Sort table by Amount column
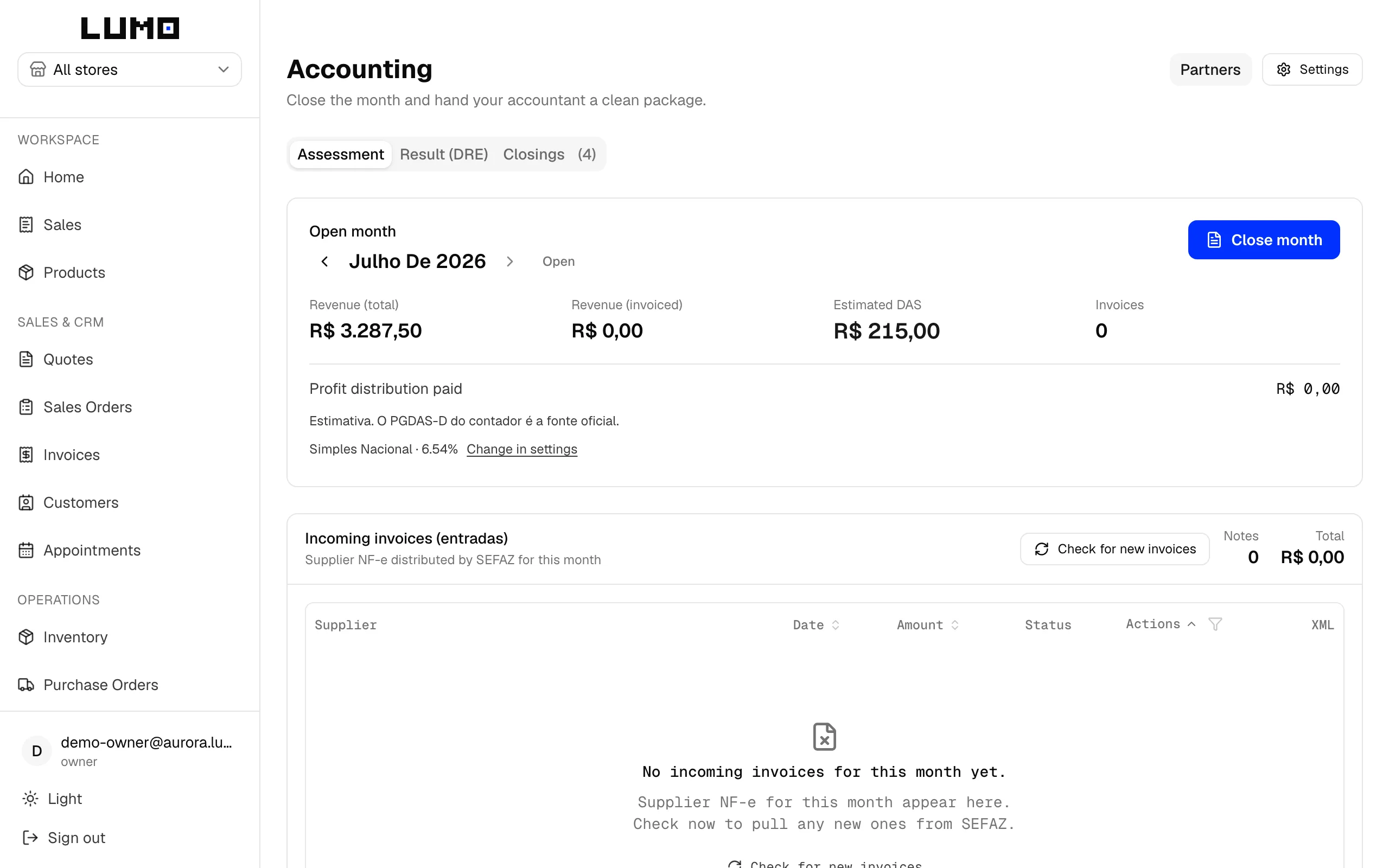Viewport: 1389px width, 868px height. 927,624
